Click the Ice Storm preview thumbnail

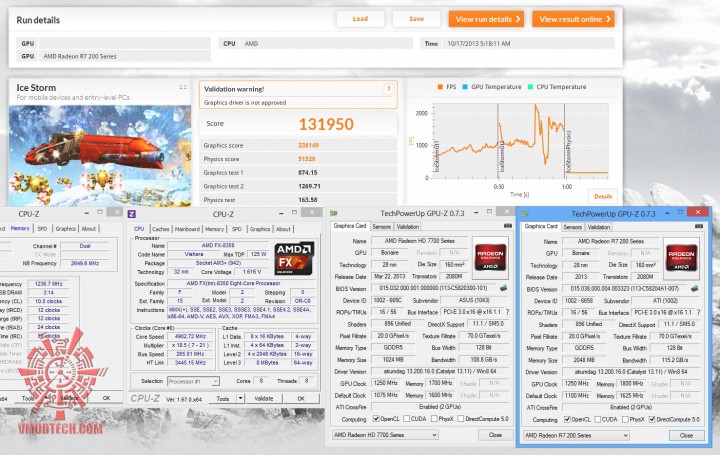[x=100, y=156]
